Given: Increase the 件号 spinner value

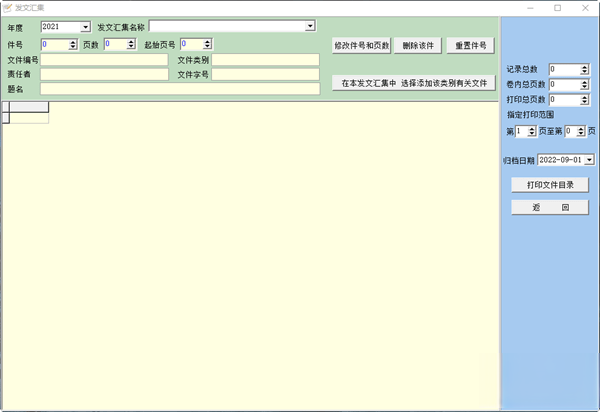Looking at the screenshot, I should [73, 42].
